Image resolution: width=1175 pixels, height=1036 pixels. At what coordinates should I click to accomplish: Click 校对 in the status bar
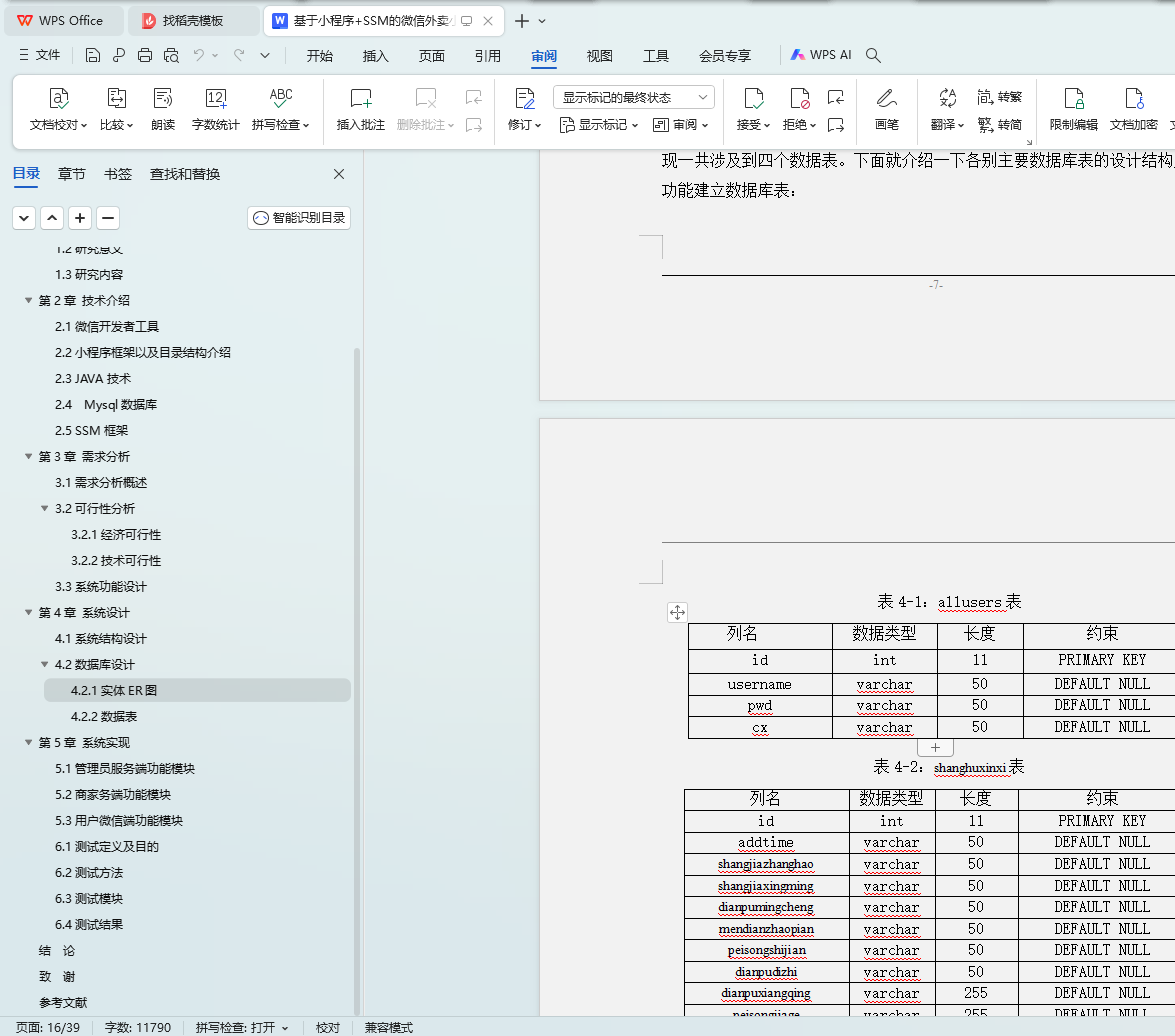pos(327,1028)
